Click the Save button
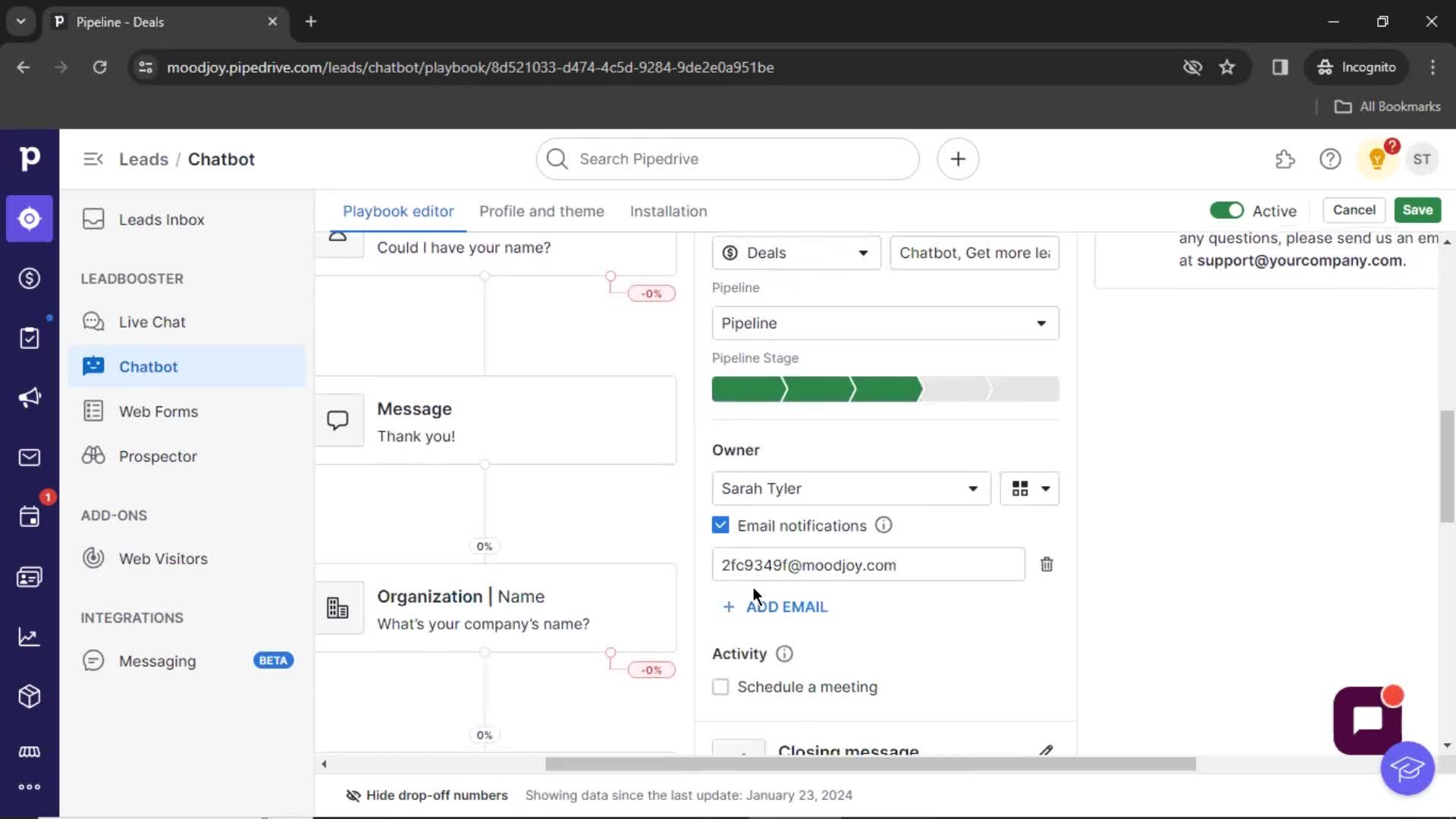Image resolution: width=1456 pixels, height=819 pixels. (x=1417, y=210)
